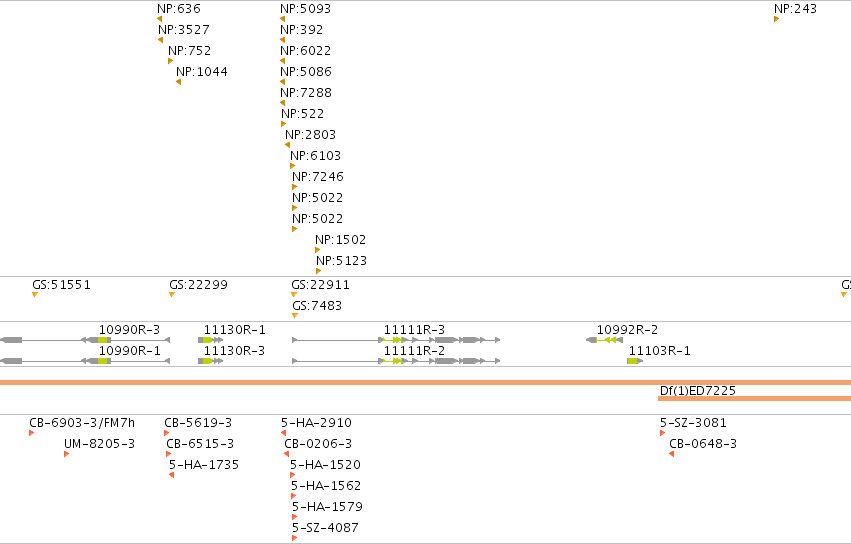The image size is (851, 544).
Task: Click the red triangle under CB-0648-3
Action: coord(671,454)
